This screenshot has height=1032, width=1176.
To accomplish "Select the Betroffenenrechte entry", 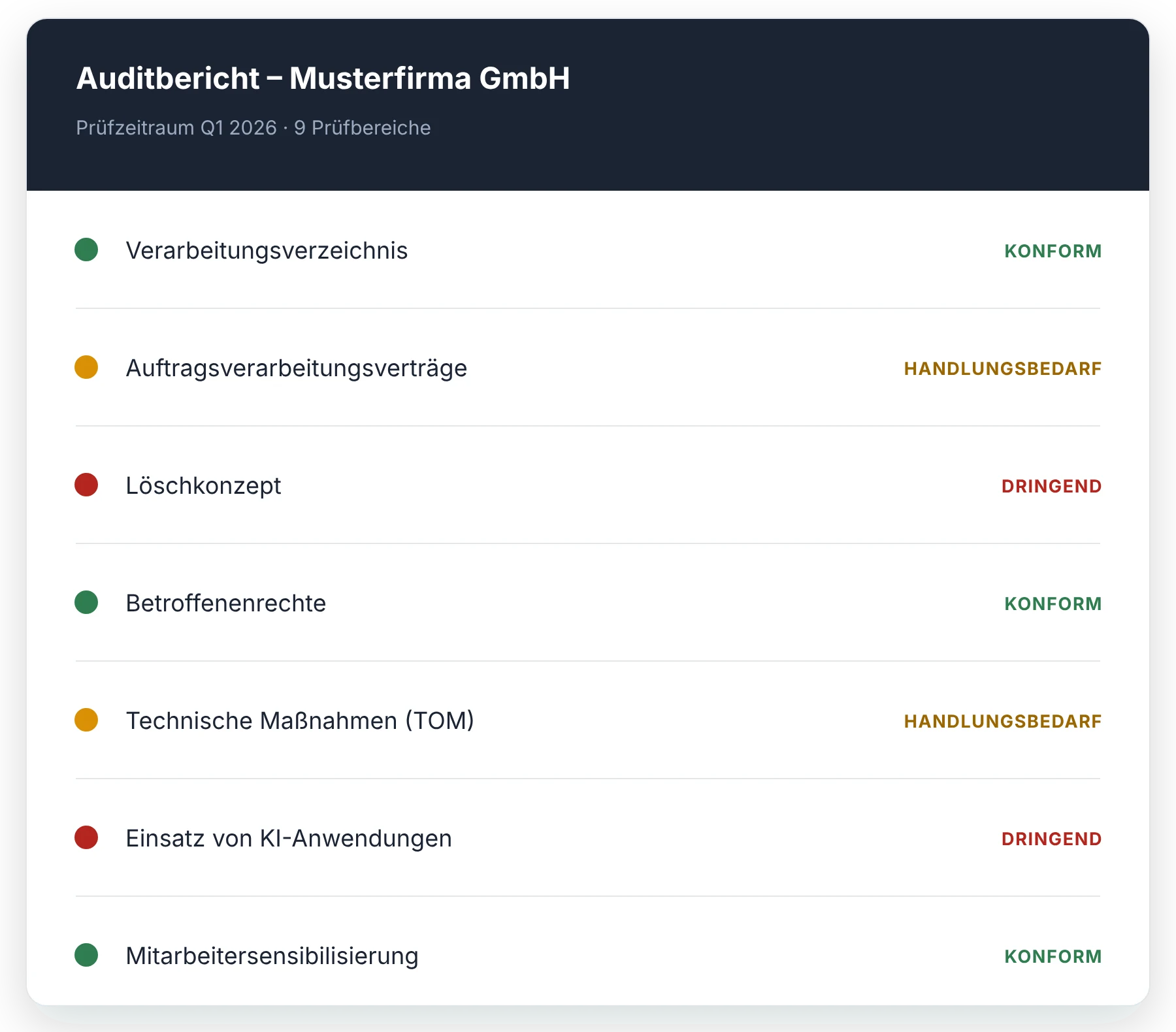I will point(588,602).
